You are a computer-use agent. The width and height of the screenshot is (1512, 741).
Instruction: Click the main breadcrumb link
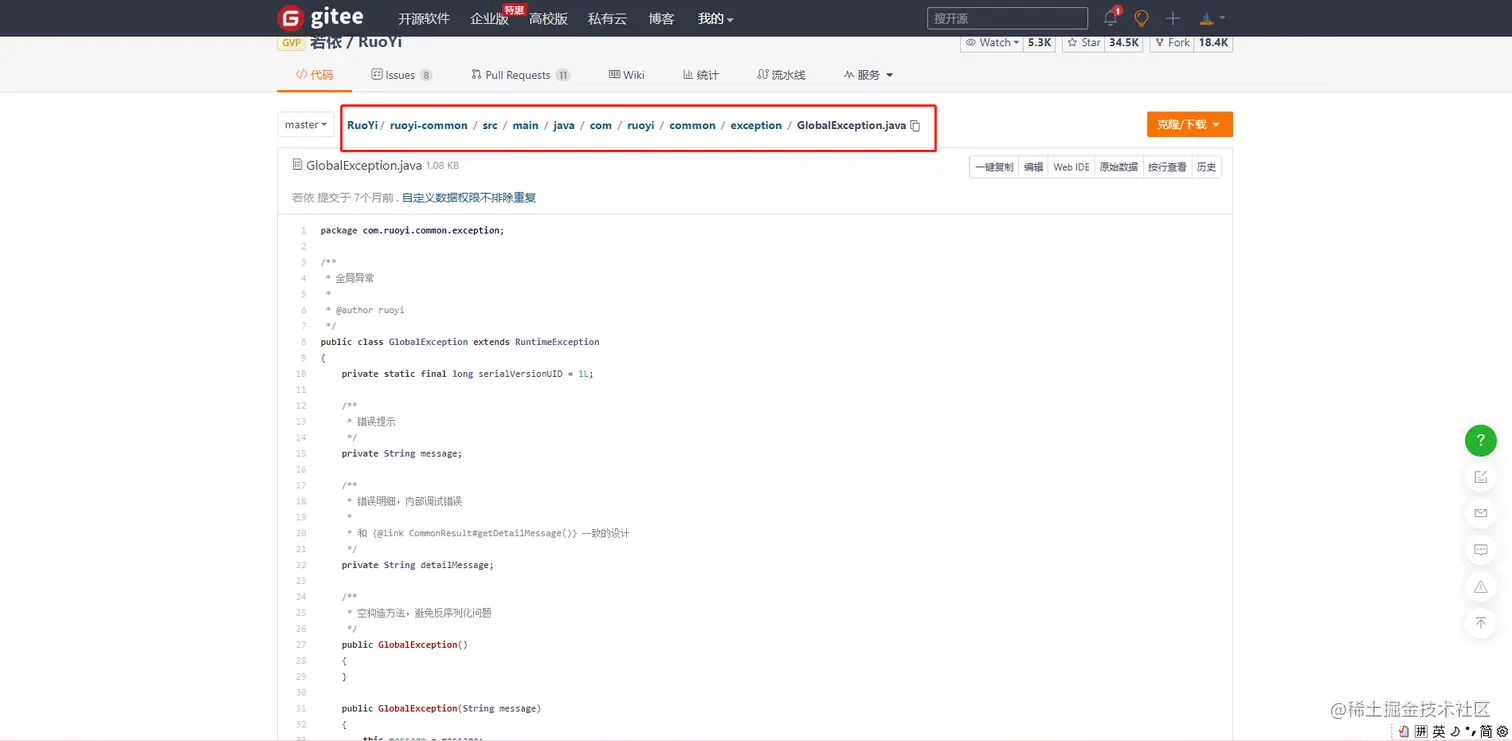coord(525,126)
